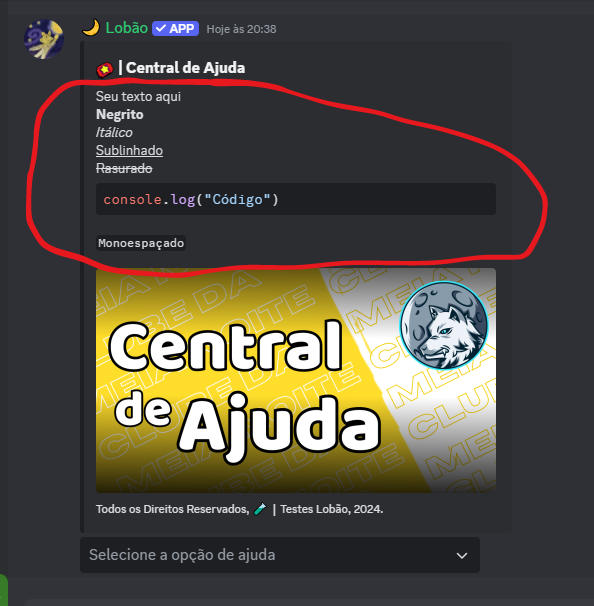Open the 'Selecione a opção de ajuda' select menu

tap(280, 555)
